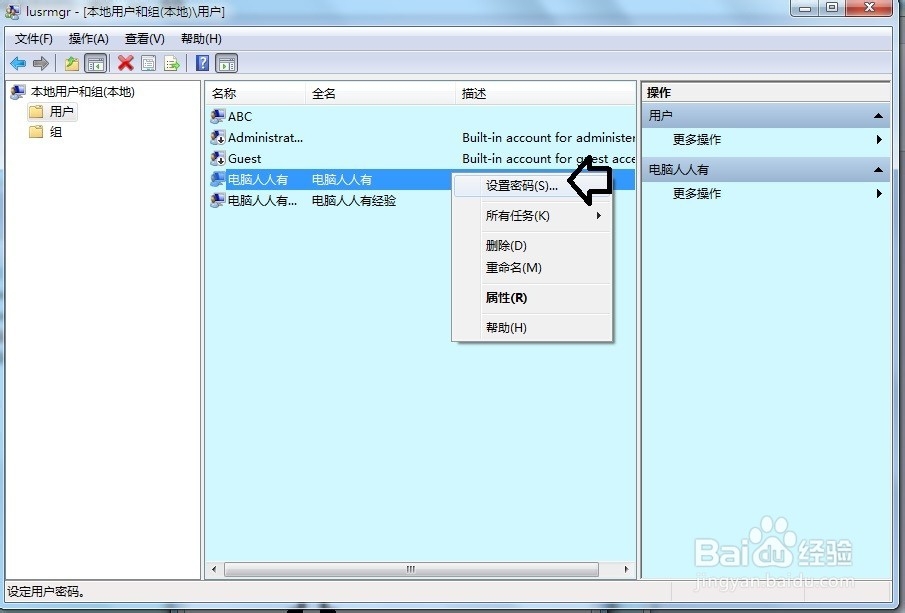Screen dimensions: 905x613
Task: Sort by the 描述 column header
Action: (x=545, y=94)
